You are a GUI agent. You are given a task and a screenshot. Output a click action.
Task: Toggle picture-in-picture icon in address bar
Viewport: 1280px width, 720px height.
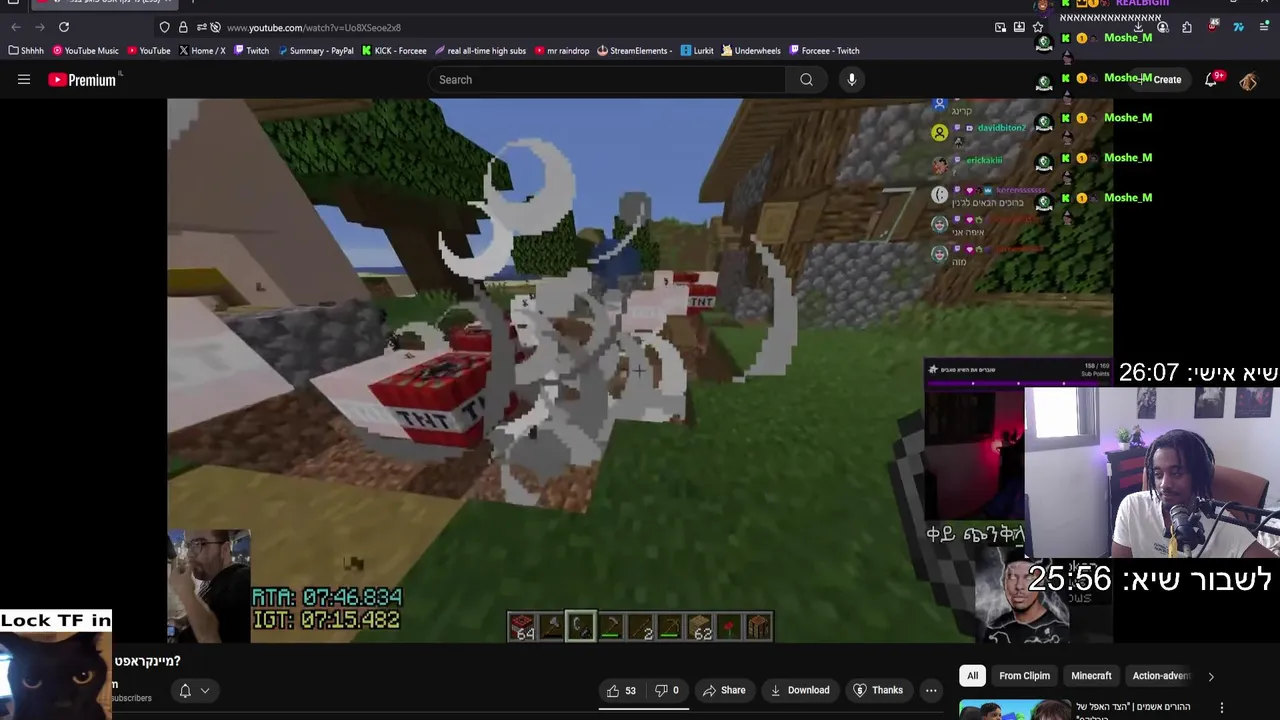[x=1000, y=27]
